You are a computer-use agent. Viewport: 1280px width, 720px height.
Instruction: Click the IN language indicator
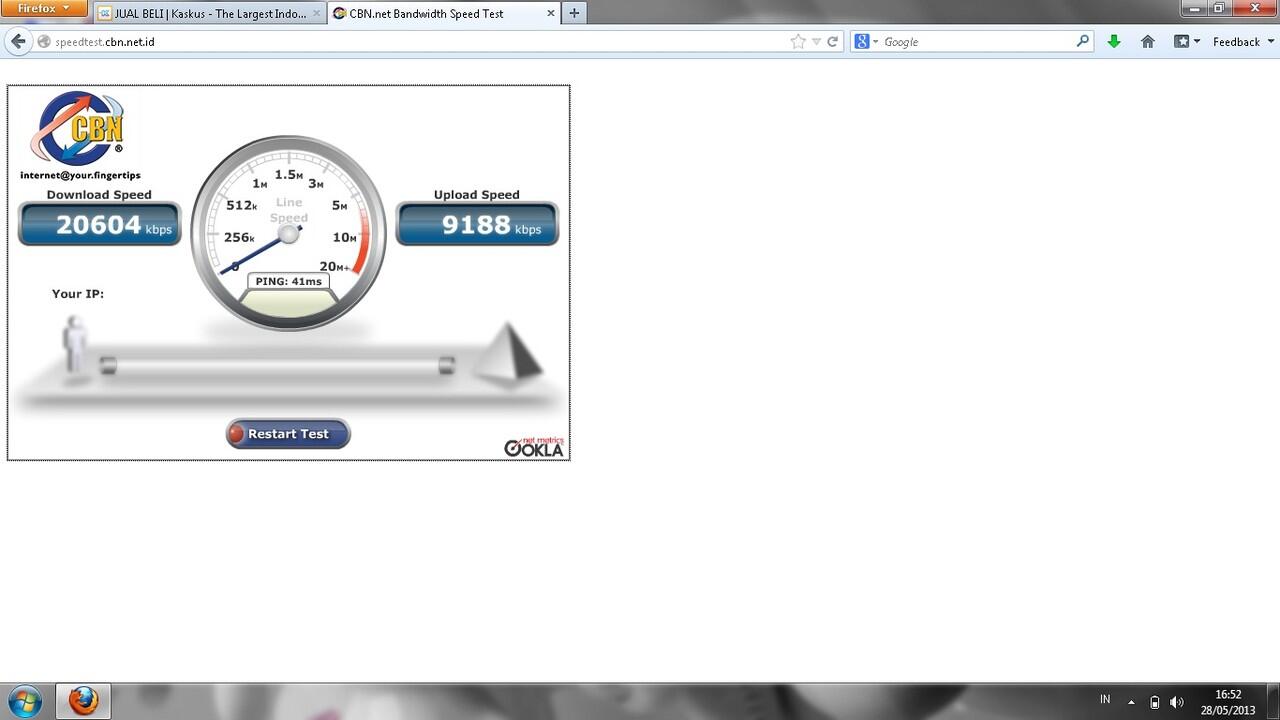tap(1105, 700)
